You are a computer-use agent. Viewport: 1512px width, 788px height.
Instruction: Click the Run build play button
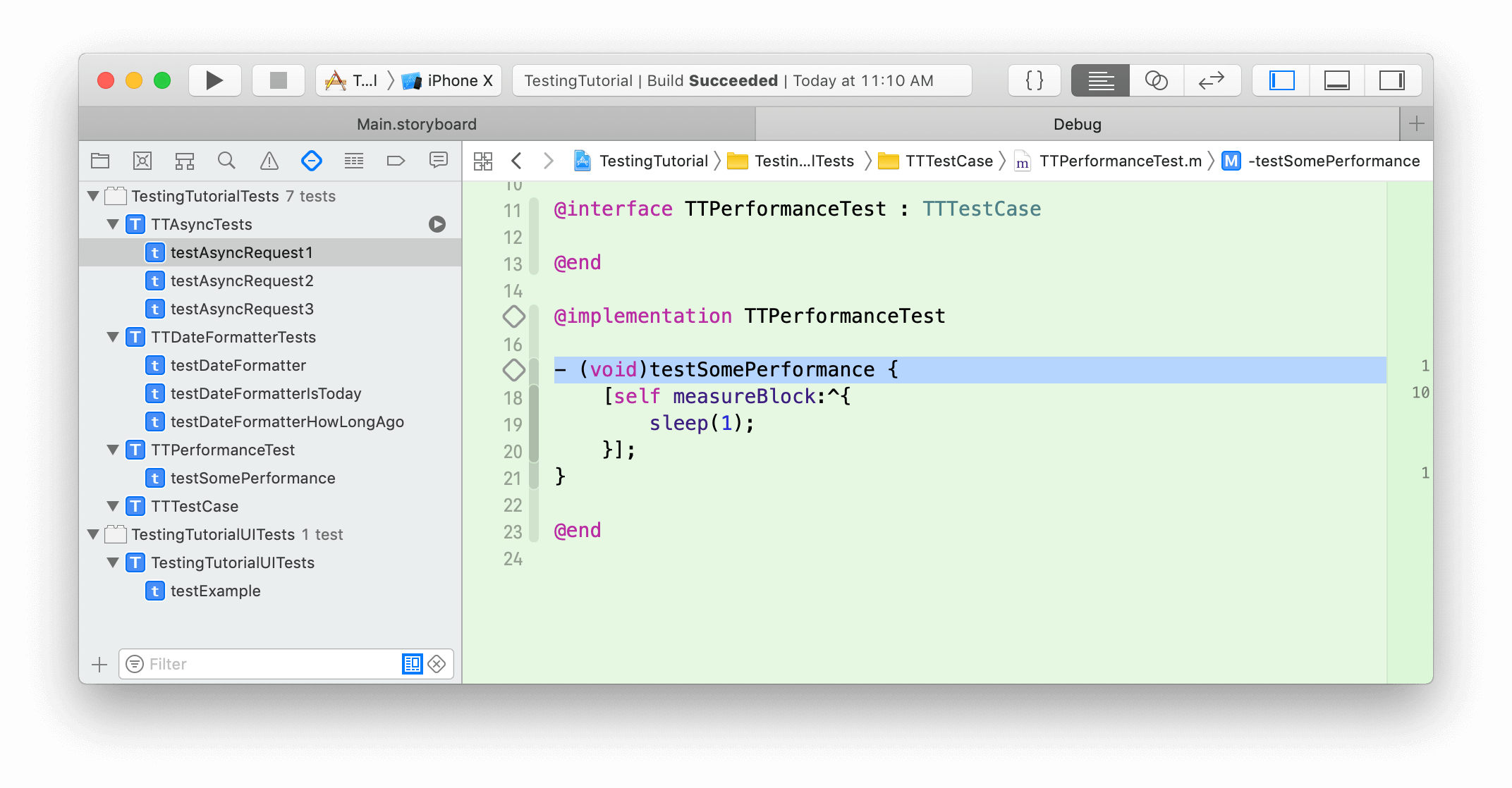click(214, 80)
